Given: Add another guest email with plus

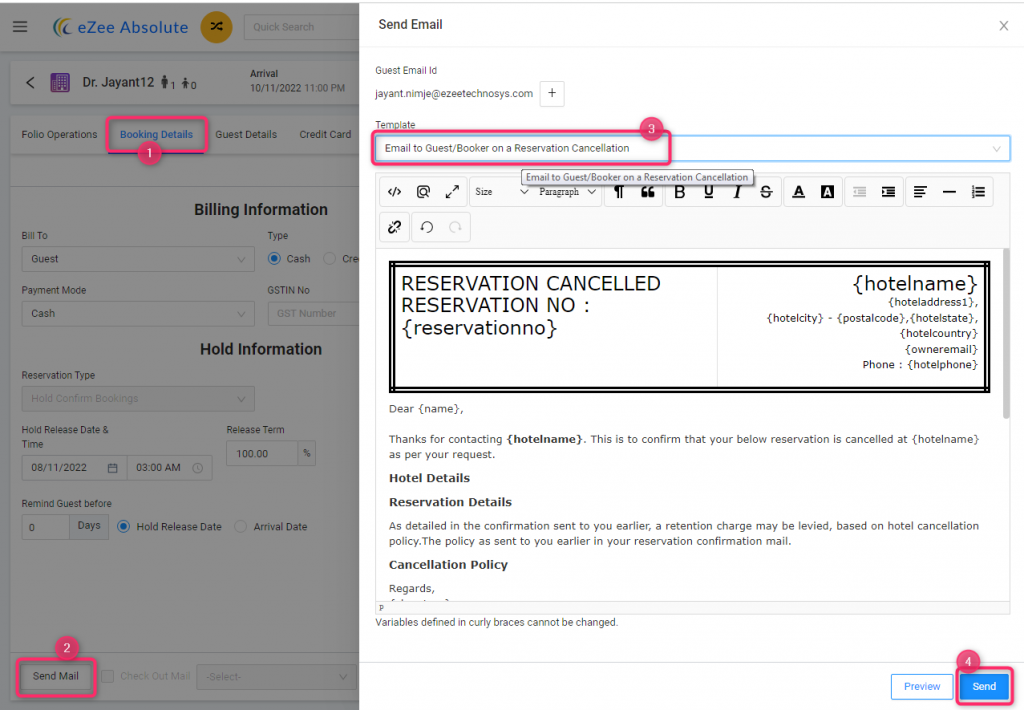Looking at the screenshot, I should tap(552, 93).
